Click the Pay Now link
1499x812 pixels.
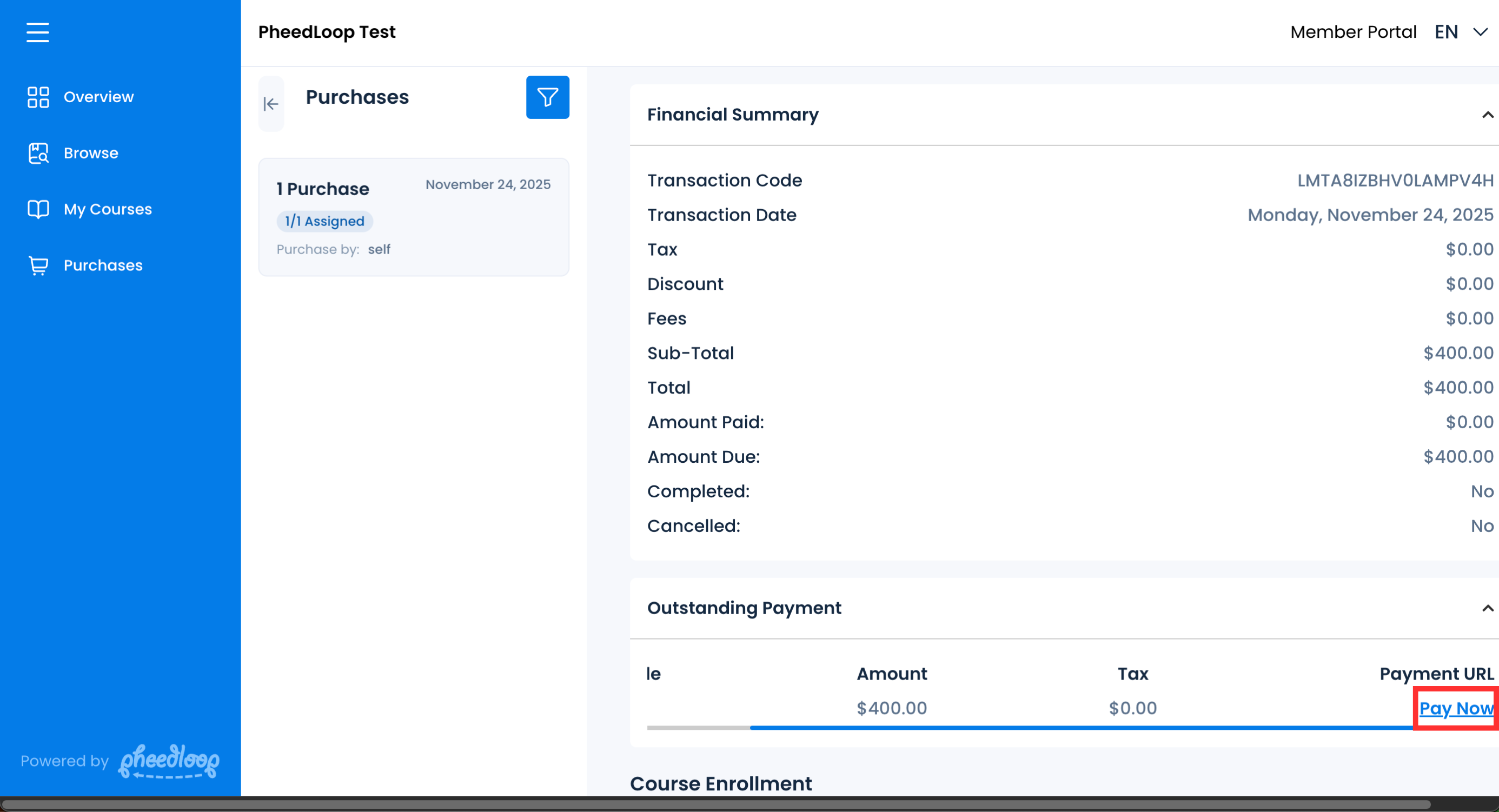[1456, 708]
